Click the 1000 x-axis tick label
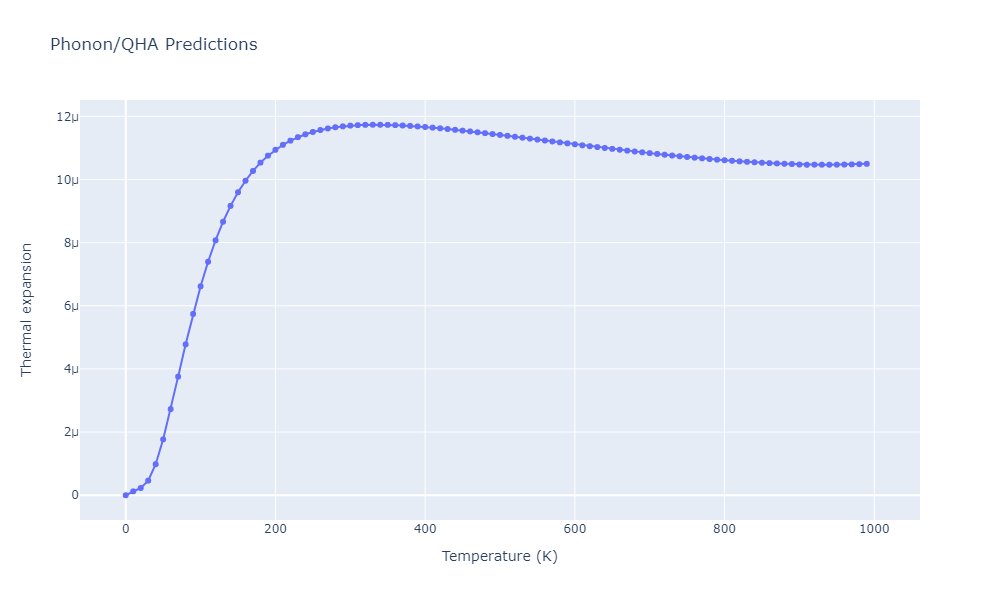The height and width of the screenshot is (600, 1000). click(x=874, y=529)
